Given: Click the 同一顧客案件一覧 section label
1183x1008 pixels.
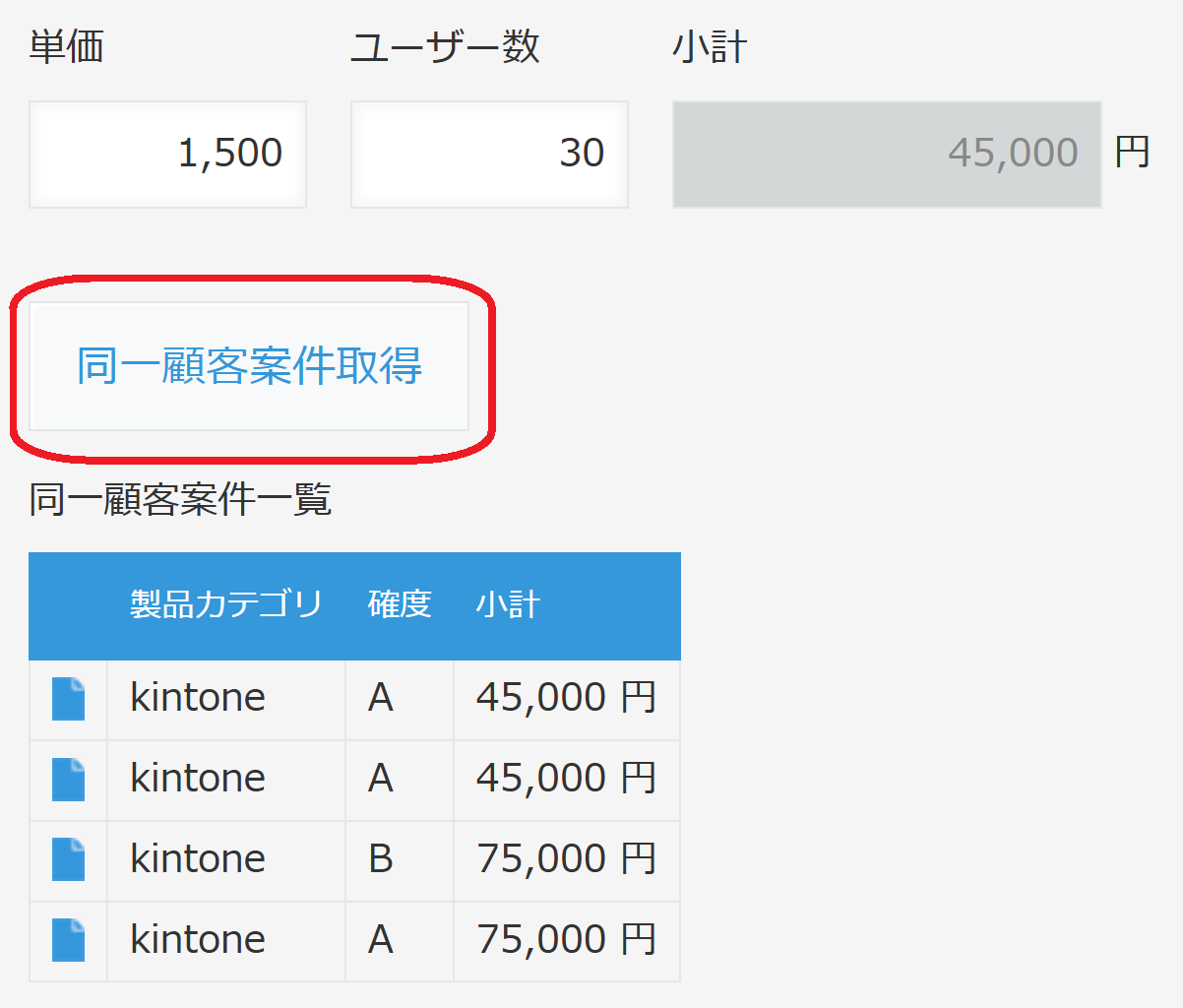Looking at the screenshot, I should coord(180,500).
